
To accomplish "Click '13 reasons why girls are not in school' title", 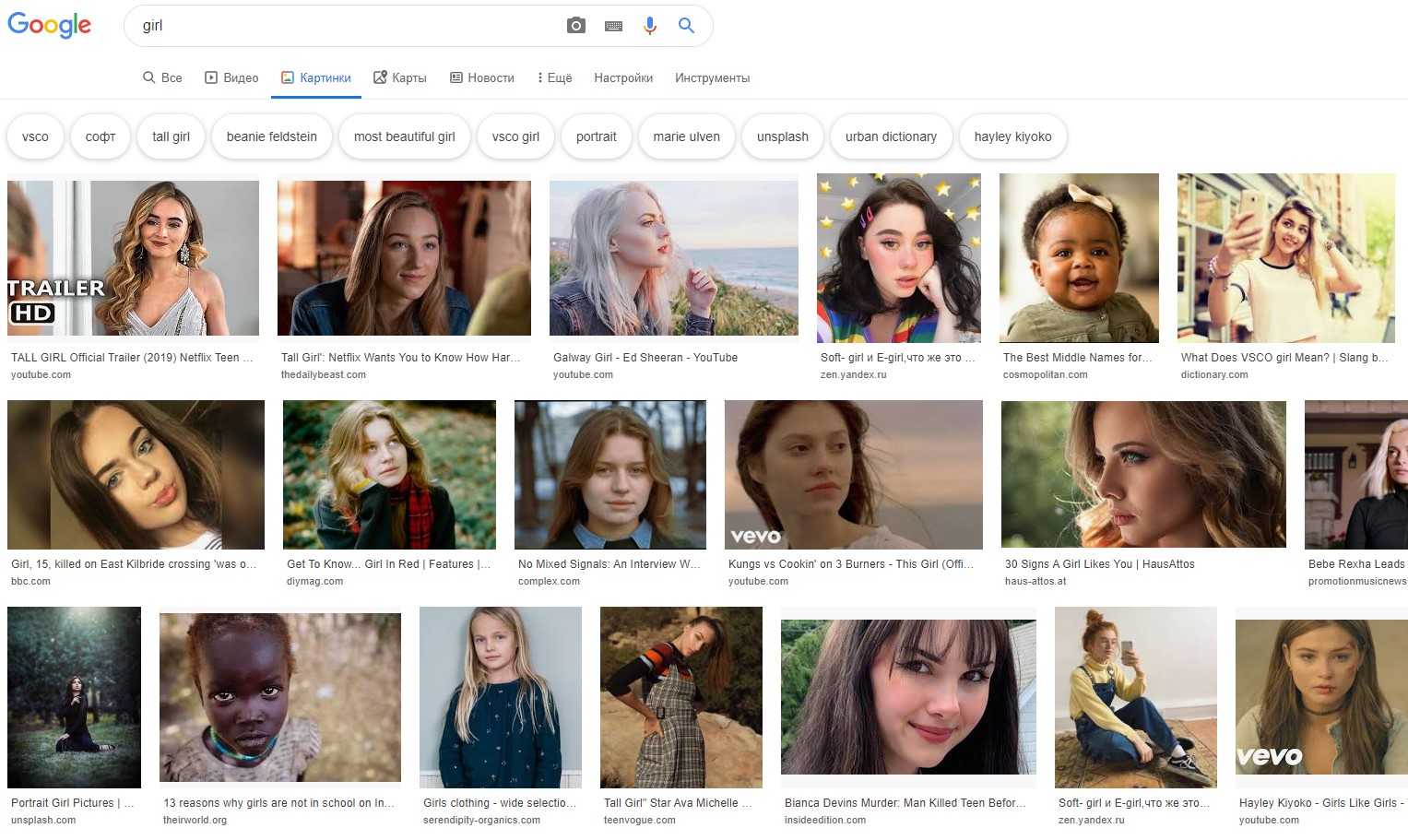I will (278, 803).
